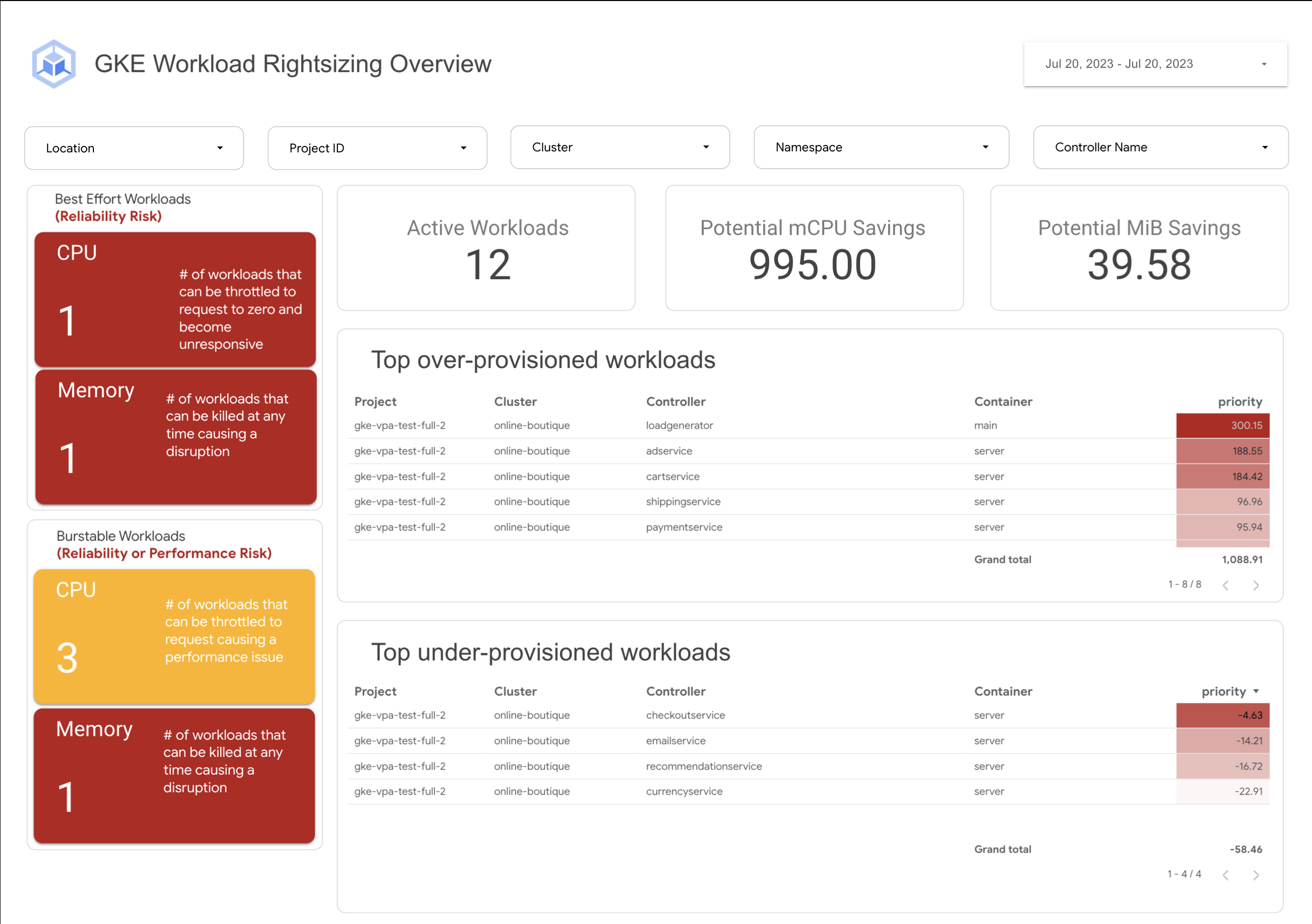Click the 1 - 8 / 8 pagination label
Screen dimensions: 1312x924
click(x=1185, y=584)
